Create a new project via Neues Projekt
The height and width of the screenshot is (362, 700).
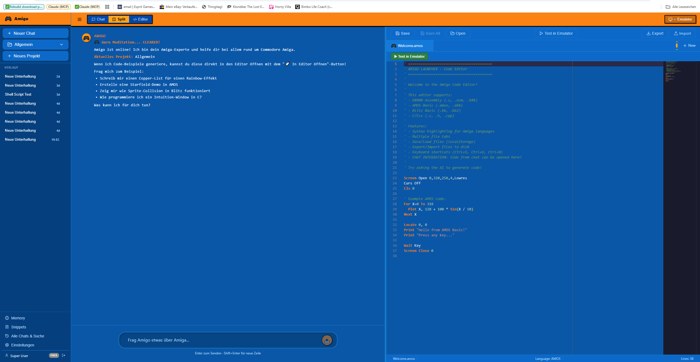pos(35,56)
